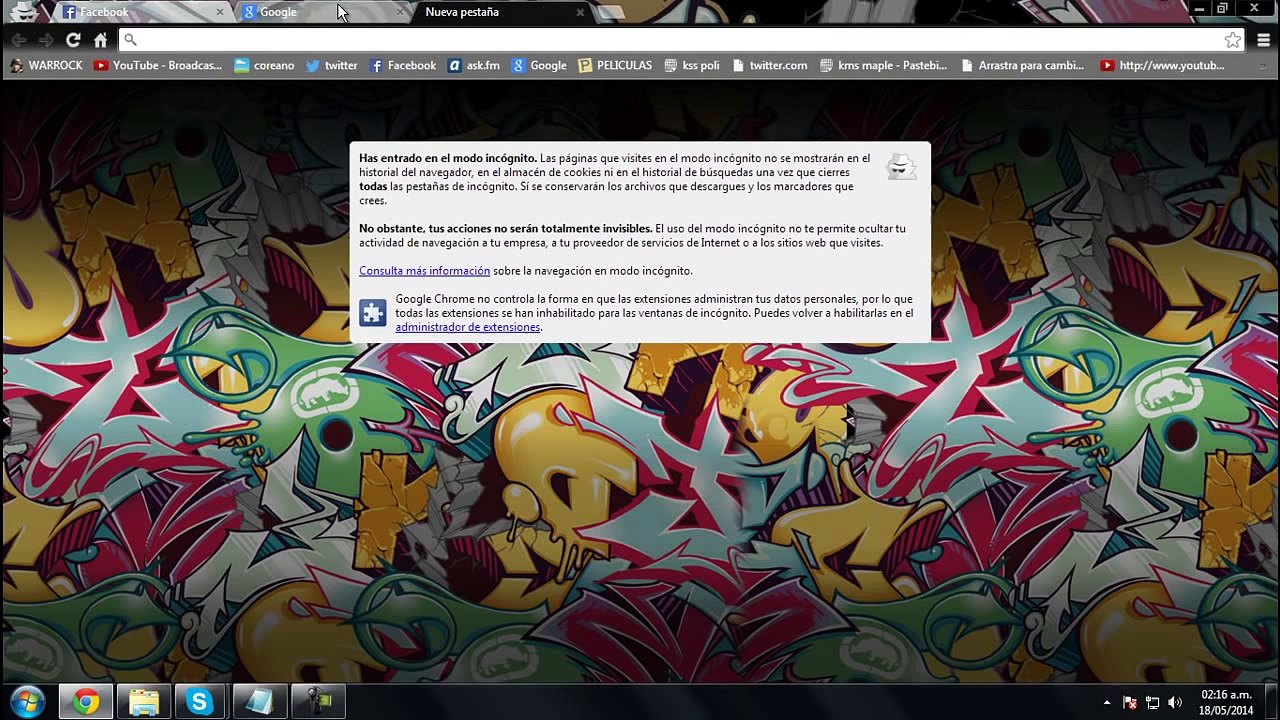Go back with the back arrow
This screenshot has width=1280, height=720.
(x=18, y=40)
